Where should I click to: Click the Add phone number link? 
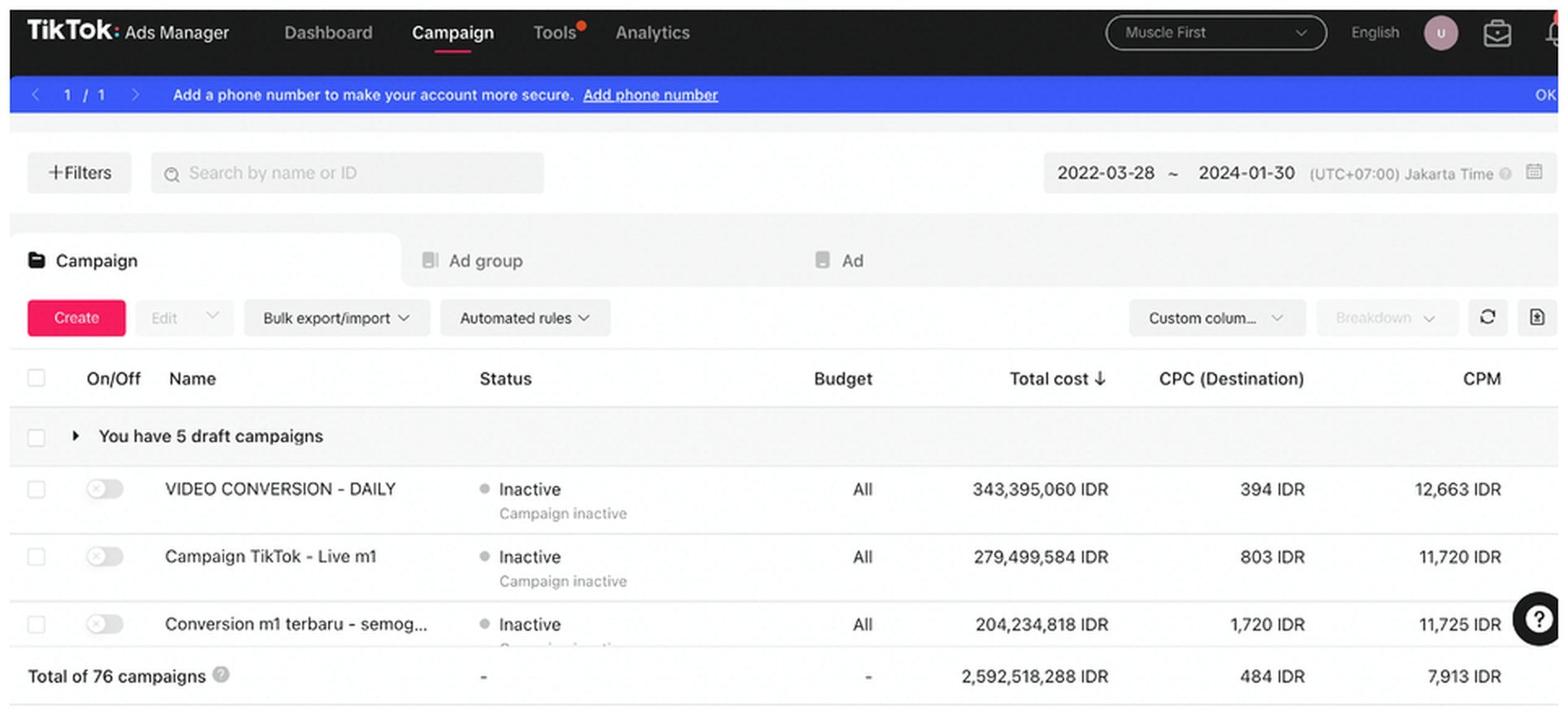click(x=650, y=95)
